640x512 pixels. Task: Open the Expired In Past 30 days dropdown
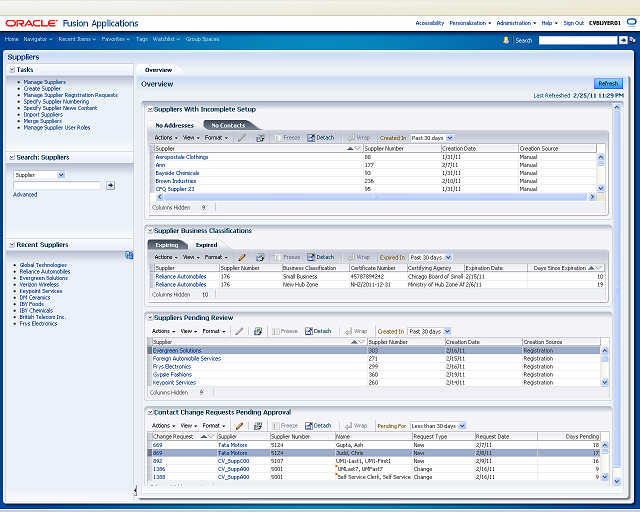[x=448, y=258]
